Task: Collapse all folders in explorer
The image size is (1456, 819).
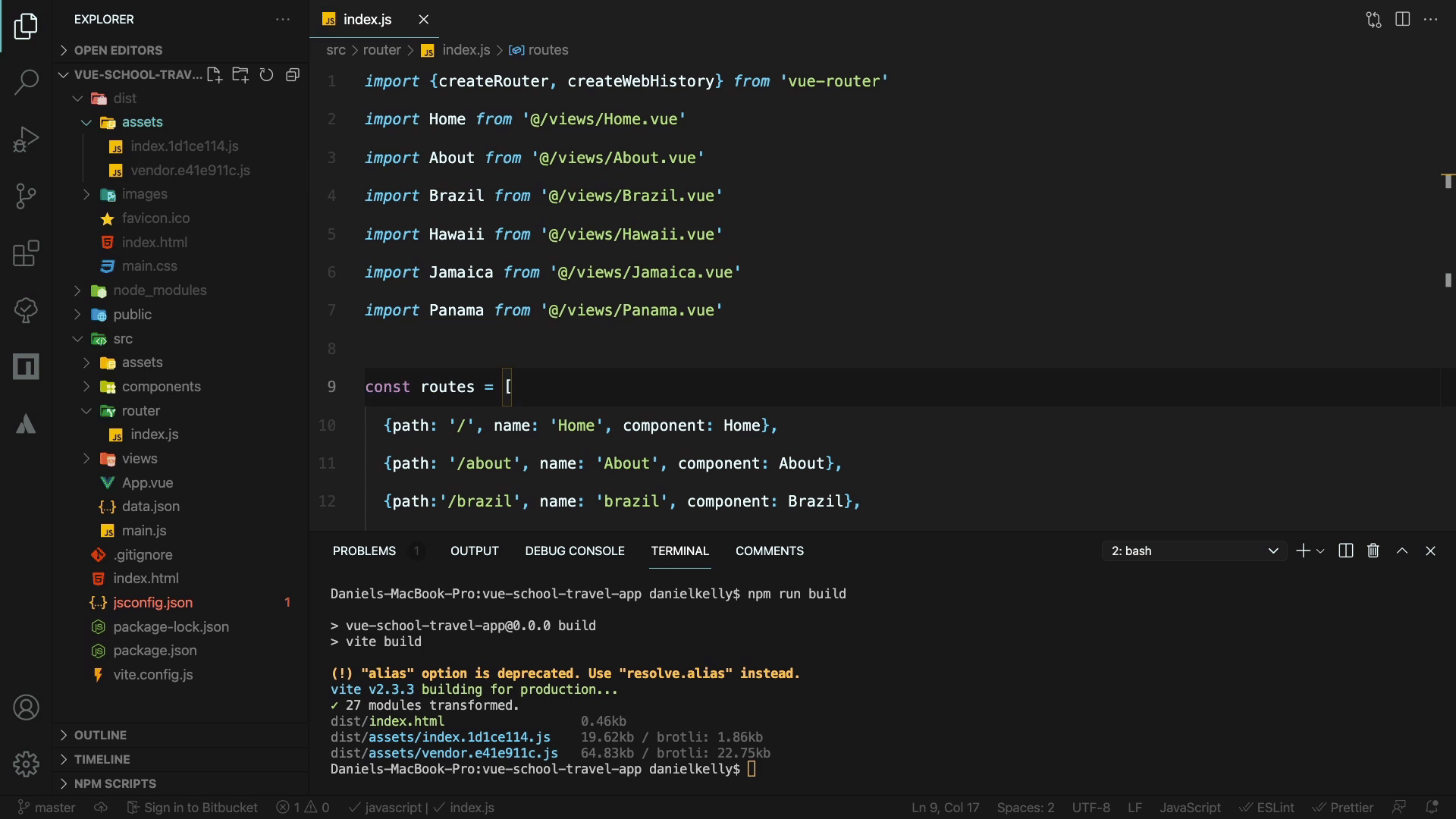Action: coord(292,74)
